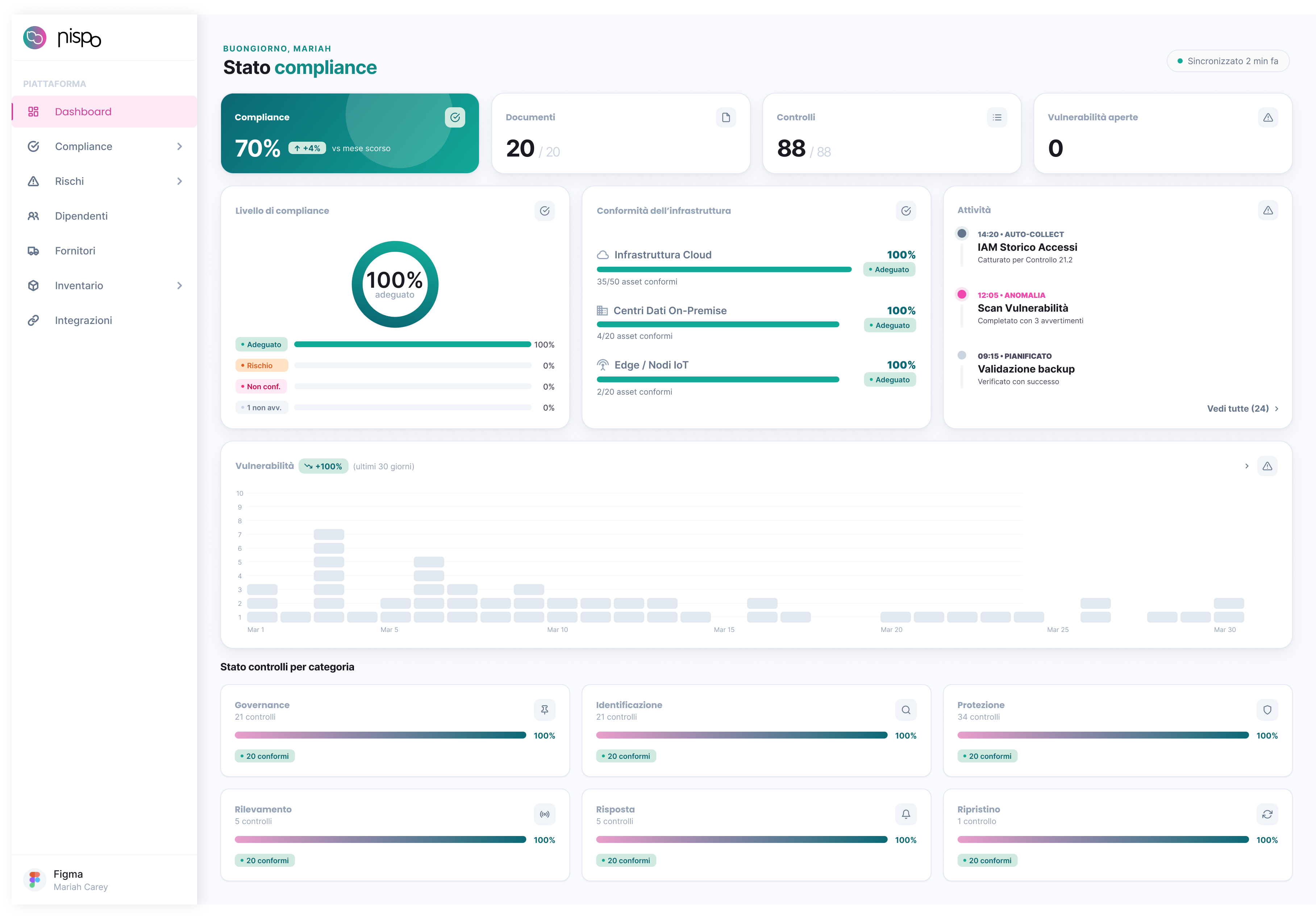Click the building icon beside Centri Dati On-Premise
This screenshot has width=1316, height=919.
[602, 311]
